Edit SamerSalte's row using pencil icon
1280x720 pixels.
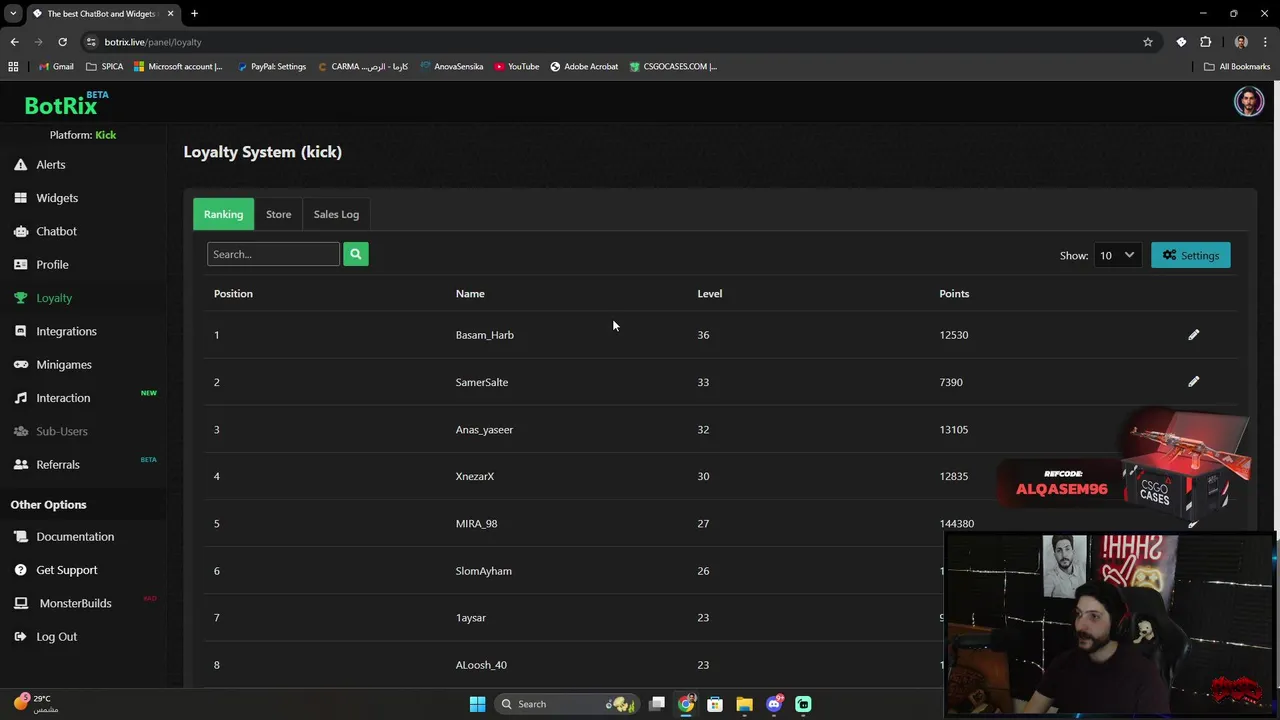coord(1193,381)
